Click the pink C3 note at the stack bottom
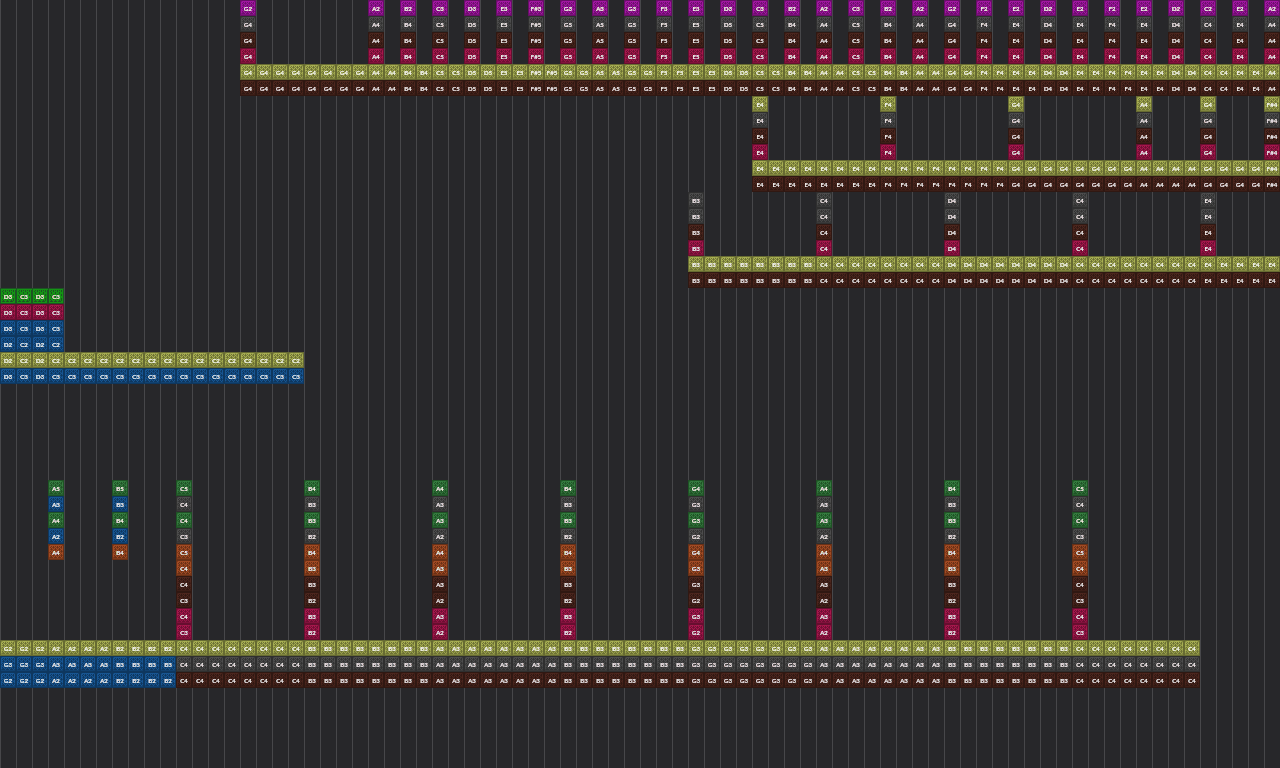This screenshot has width=1280, height=768. [184, 631]
